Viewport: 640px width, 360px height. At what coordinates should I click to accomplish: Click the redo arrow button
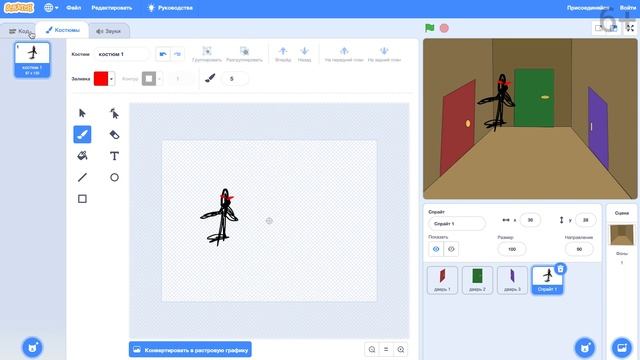(177, 54)
